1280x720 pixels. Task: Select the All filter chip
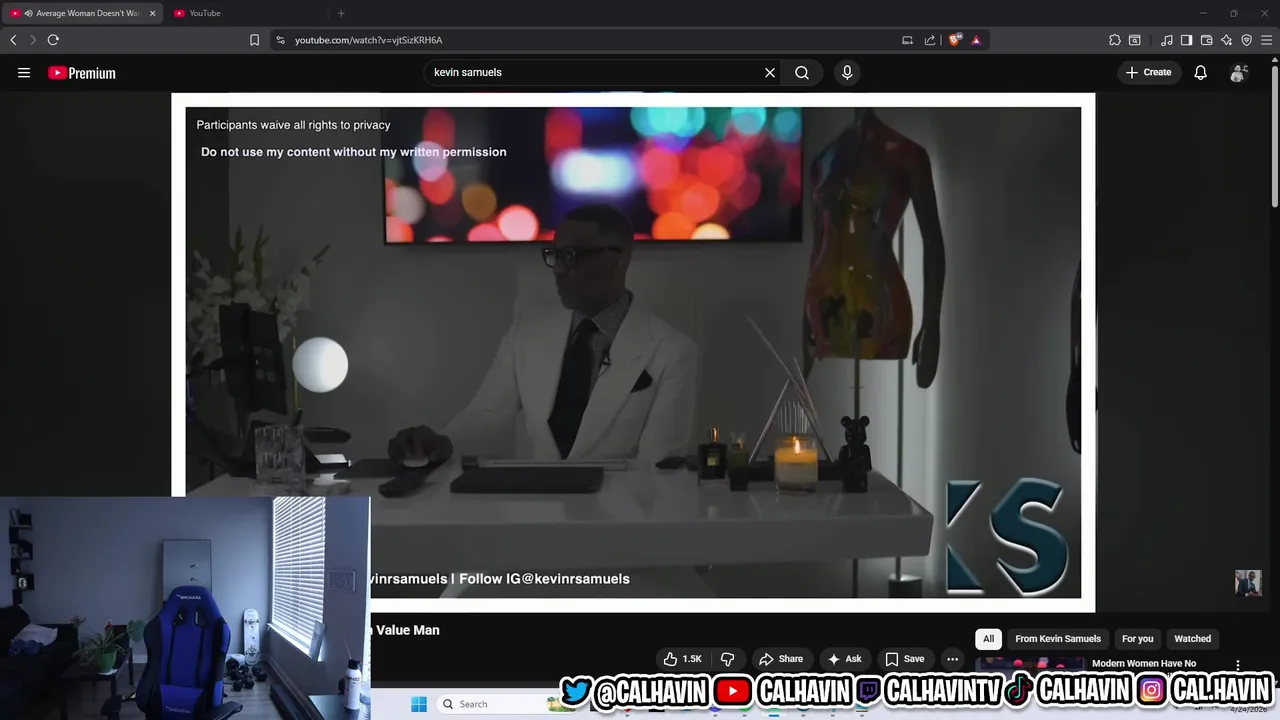988,639
